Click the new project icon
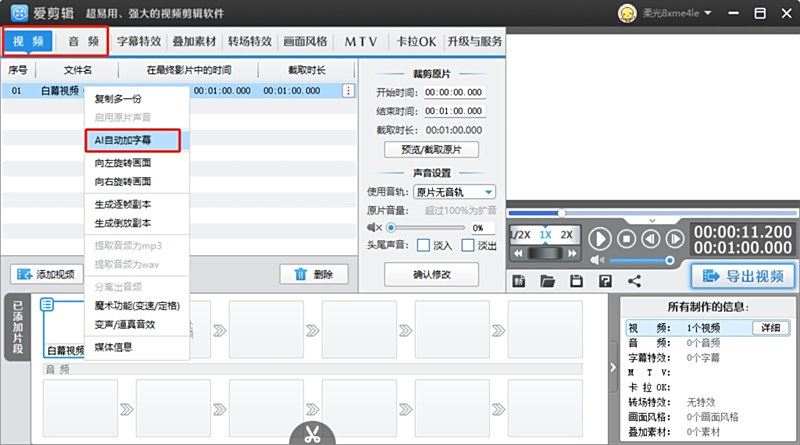This screenshot has width=800, height=445. [519, 281]
